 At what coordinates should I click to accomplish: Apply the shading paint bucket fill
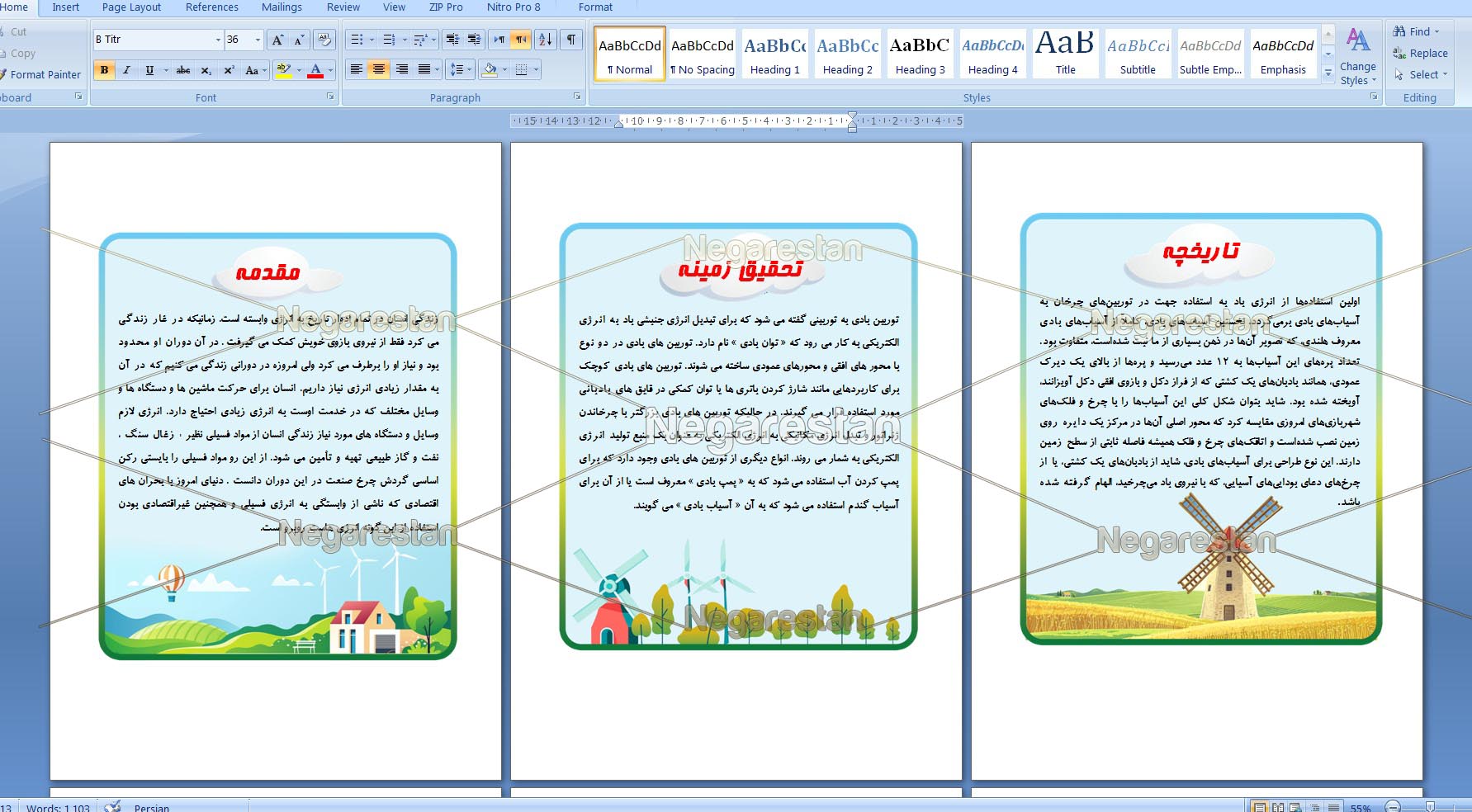coord(490,70)
